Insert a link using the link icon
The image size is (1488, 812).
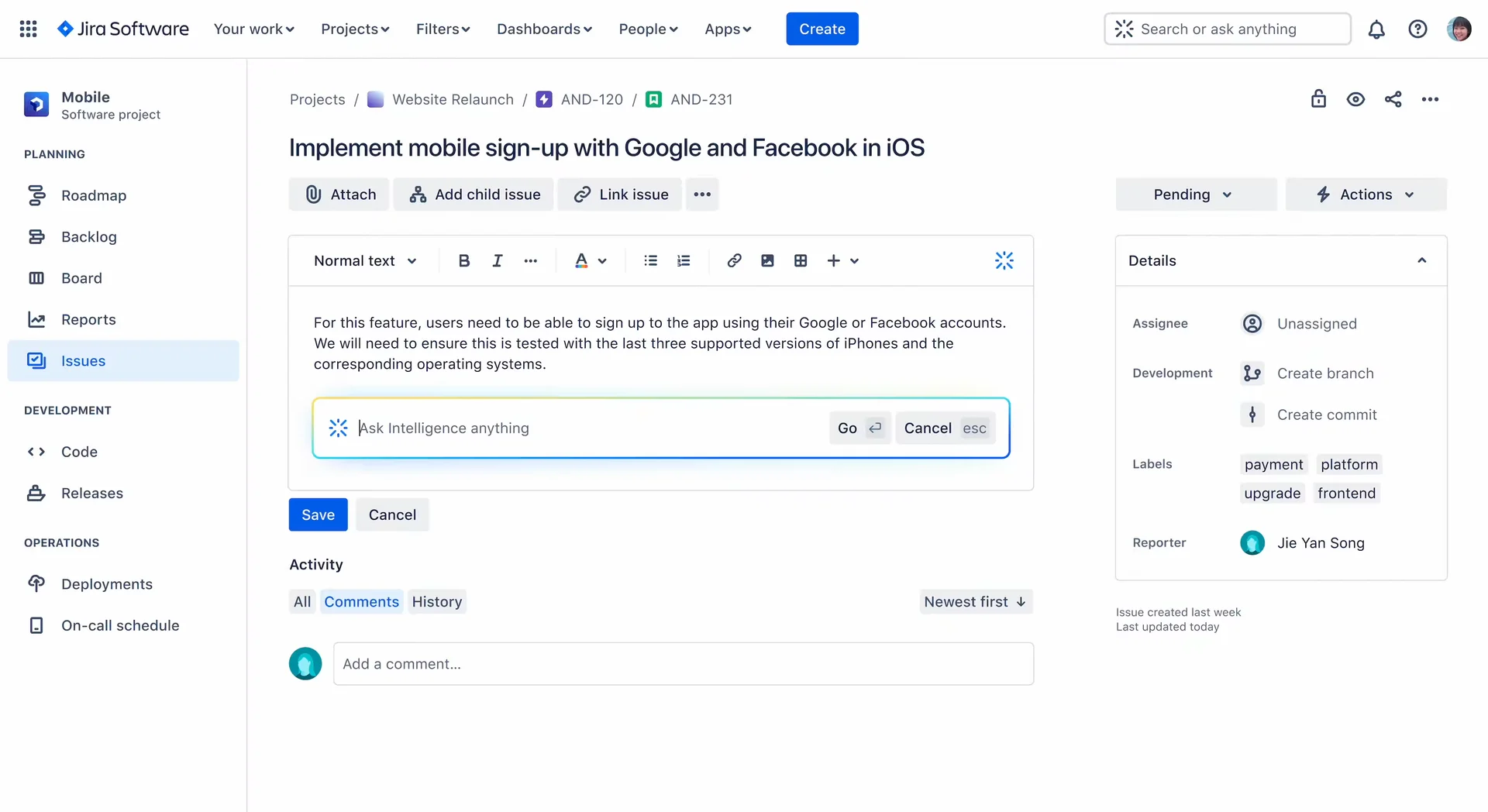pyautogui.click(x=734, y=261)
